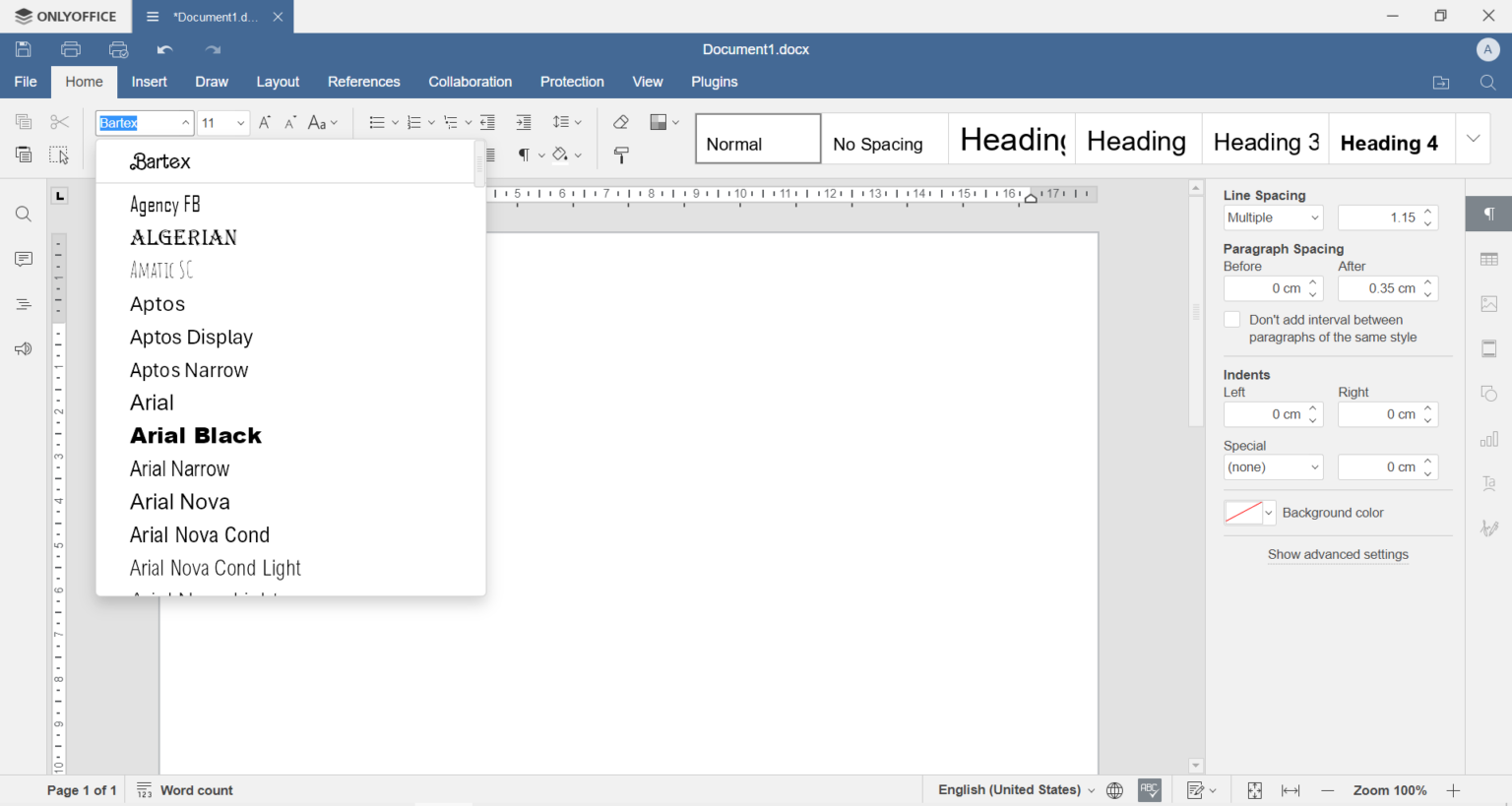The width and height of the screenshot is (1512, 806).
Task: Click the Copy Style paint roller icon
Action: coord(622,155)
